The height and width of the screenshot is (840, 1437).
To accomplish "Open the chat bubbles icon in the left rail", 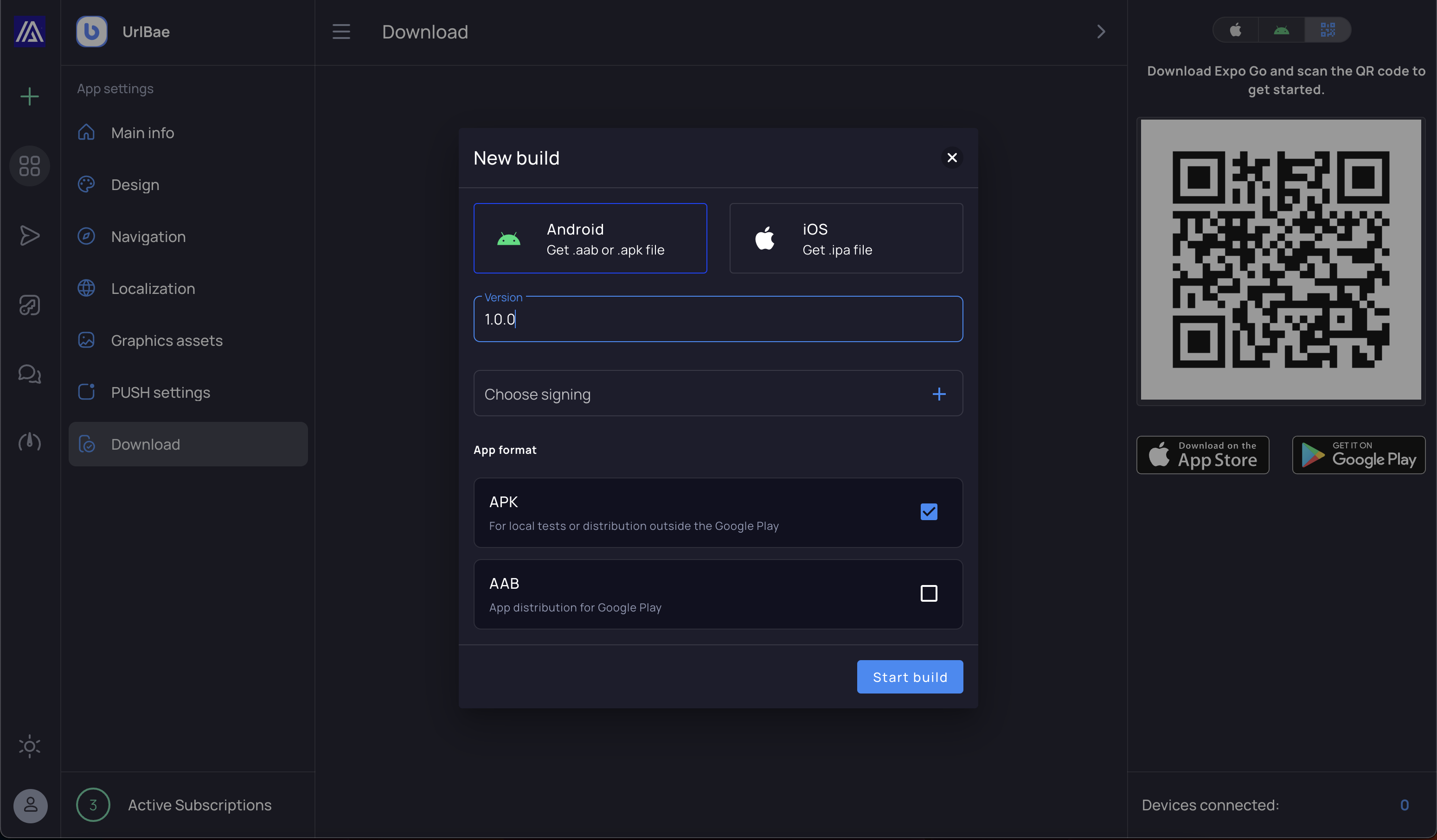I will (30, 374).
